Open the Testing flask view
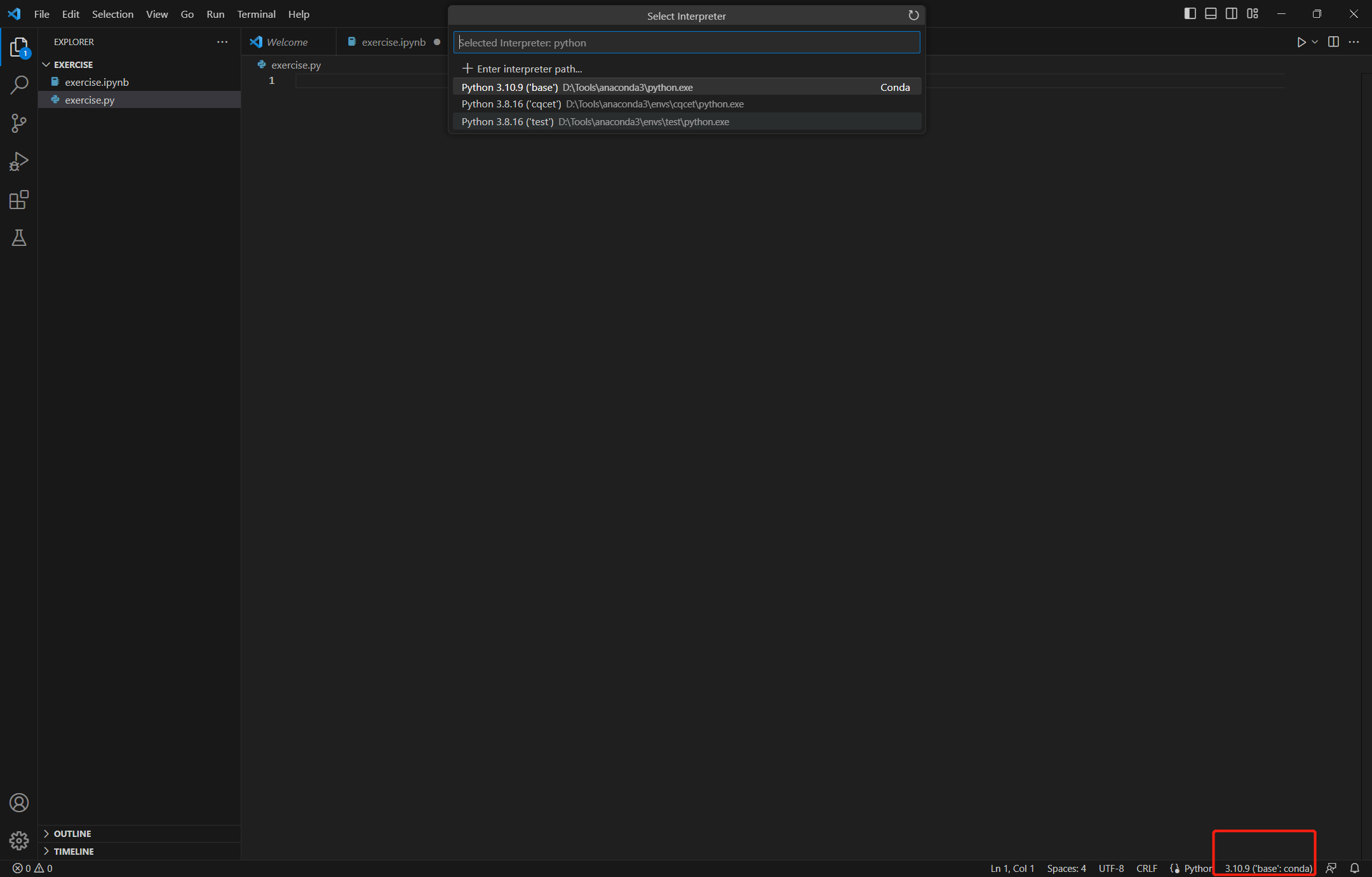Viewport: 1372px width, 877px height. 19,238
